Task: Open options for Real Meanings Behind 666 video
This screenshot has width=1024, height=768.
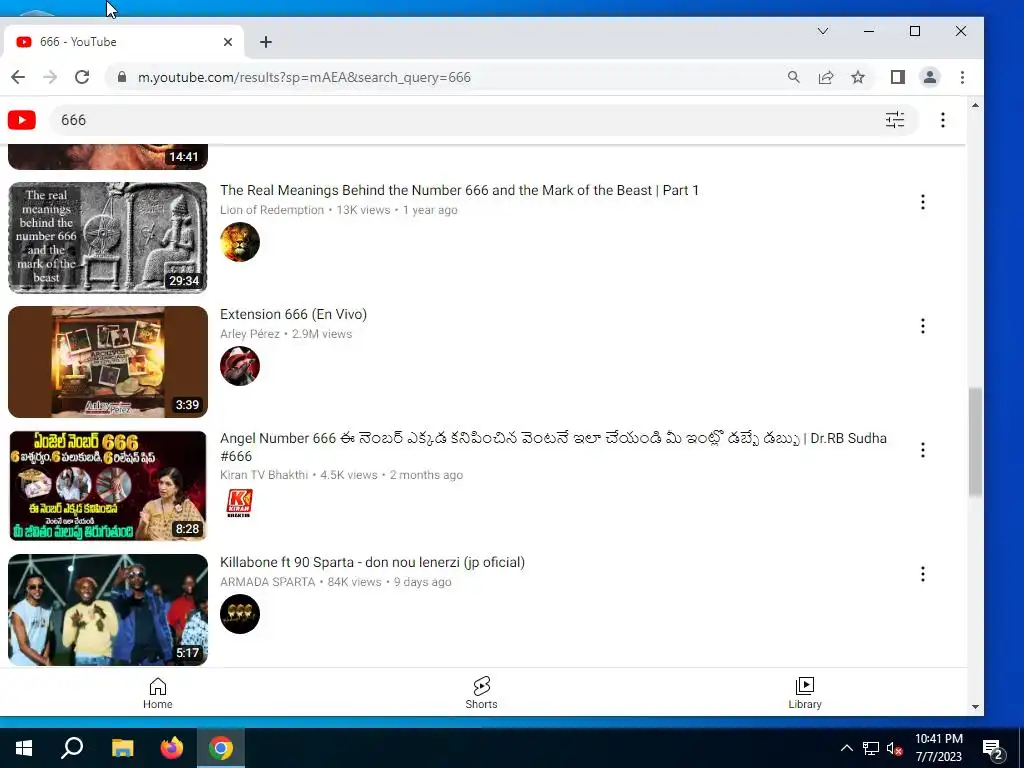Action: pyautogui.click(x=922, y=202)
